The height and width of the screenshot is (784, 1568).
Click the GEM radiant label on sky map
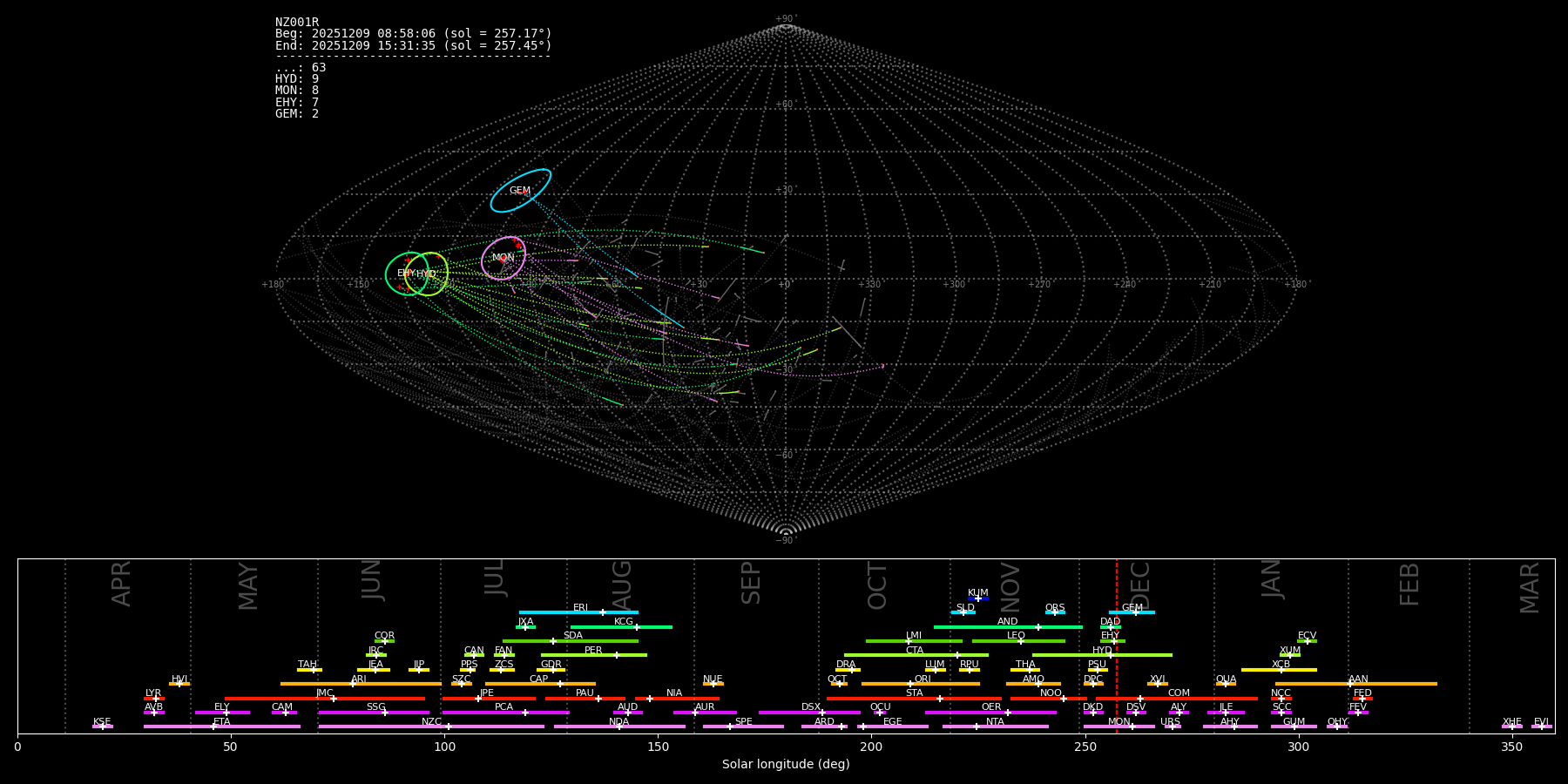520,191
